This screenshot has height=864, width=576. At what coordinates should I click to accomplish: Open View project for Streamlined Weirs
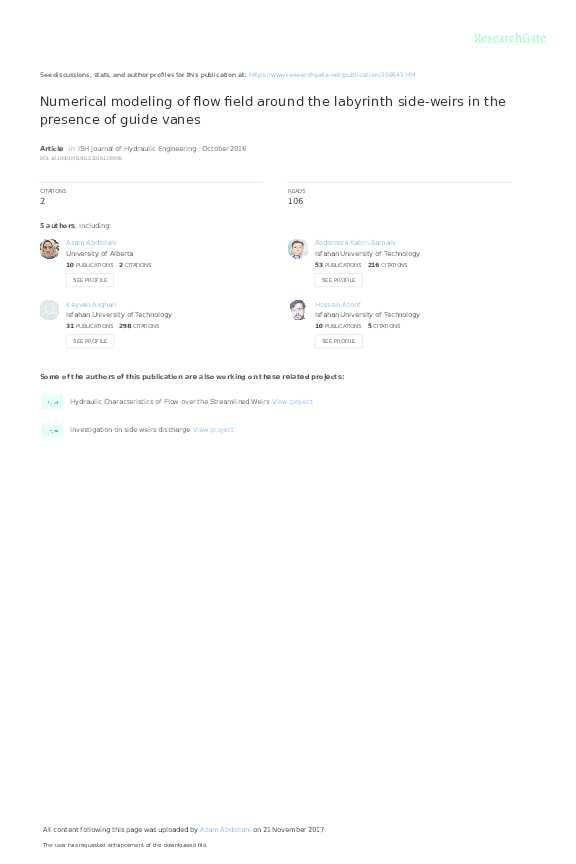[292, 402]
